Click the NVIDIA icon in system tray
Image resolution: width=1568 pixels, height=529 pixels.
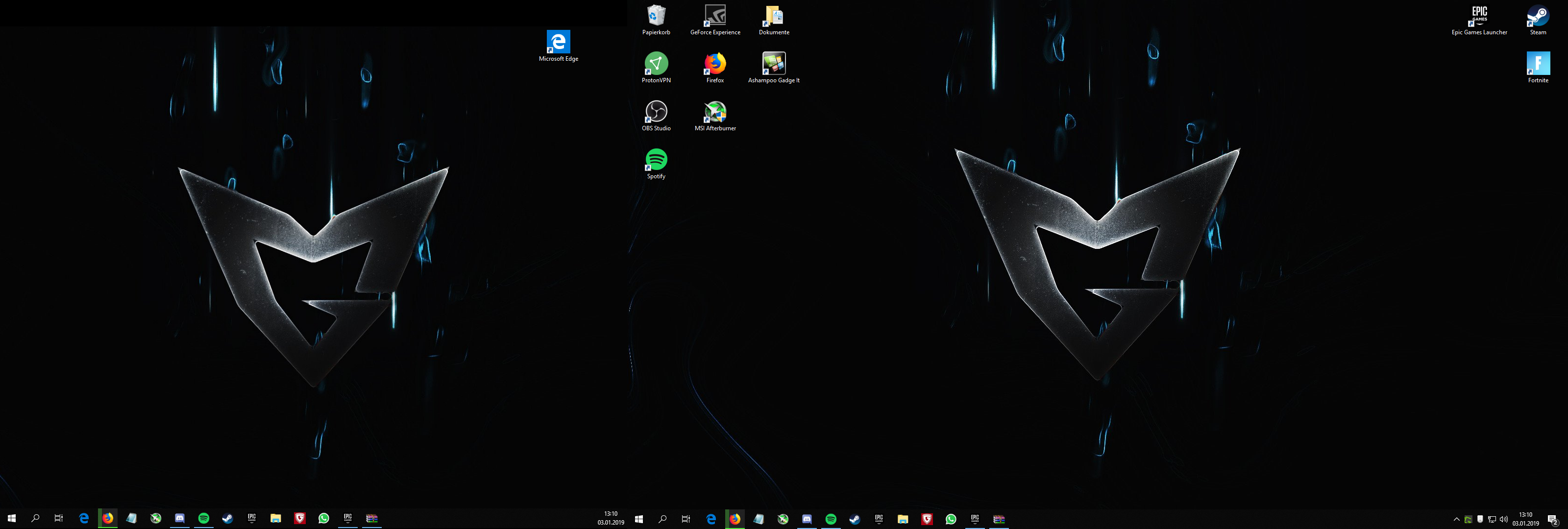[x=1468, y=519]
